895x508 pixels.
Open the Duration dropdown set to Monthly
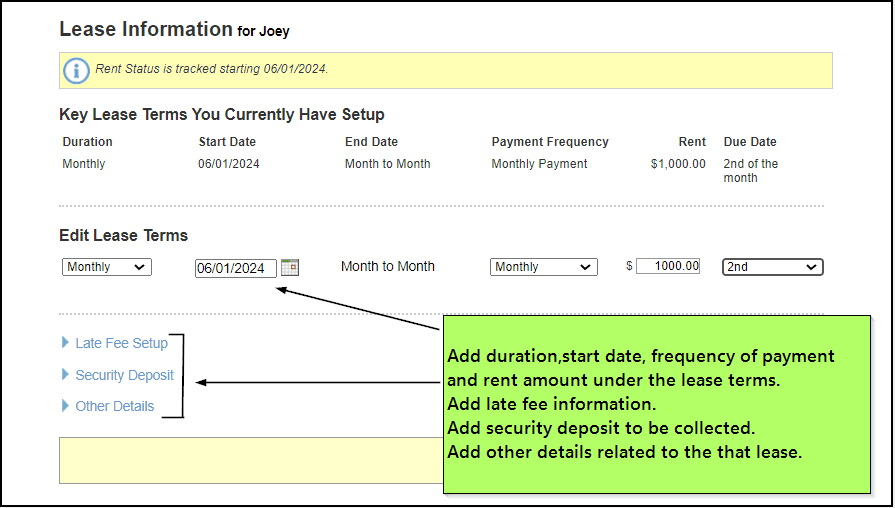click(106, 267)
